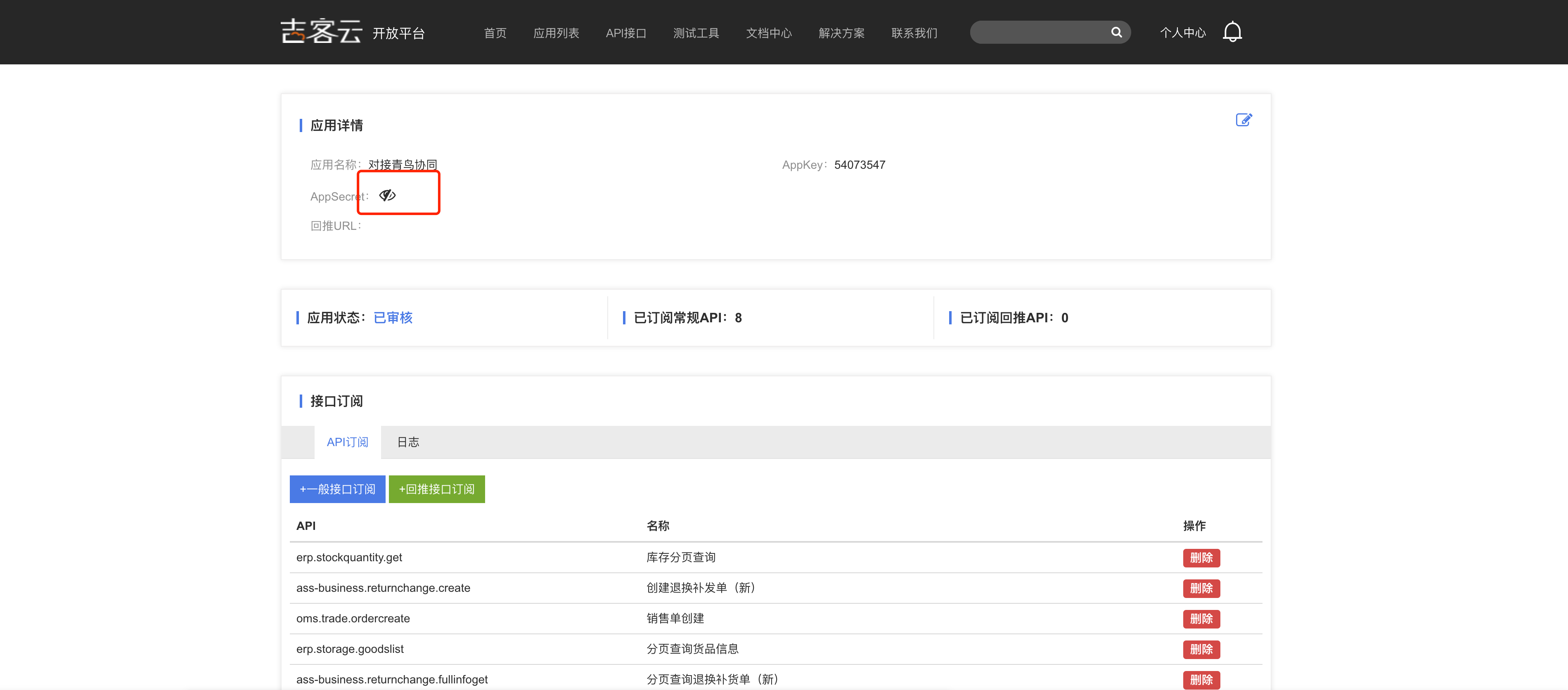Open 文档中心 menu item
The image size is (1568, 690).
(769, 33)
